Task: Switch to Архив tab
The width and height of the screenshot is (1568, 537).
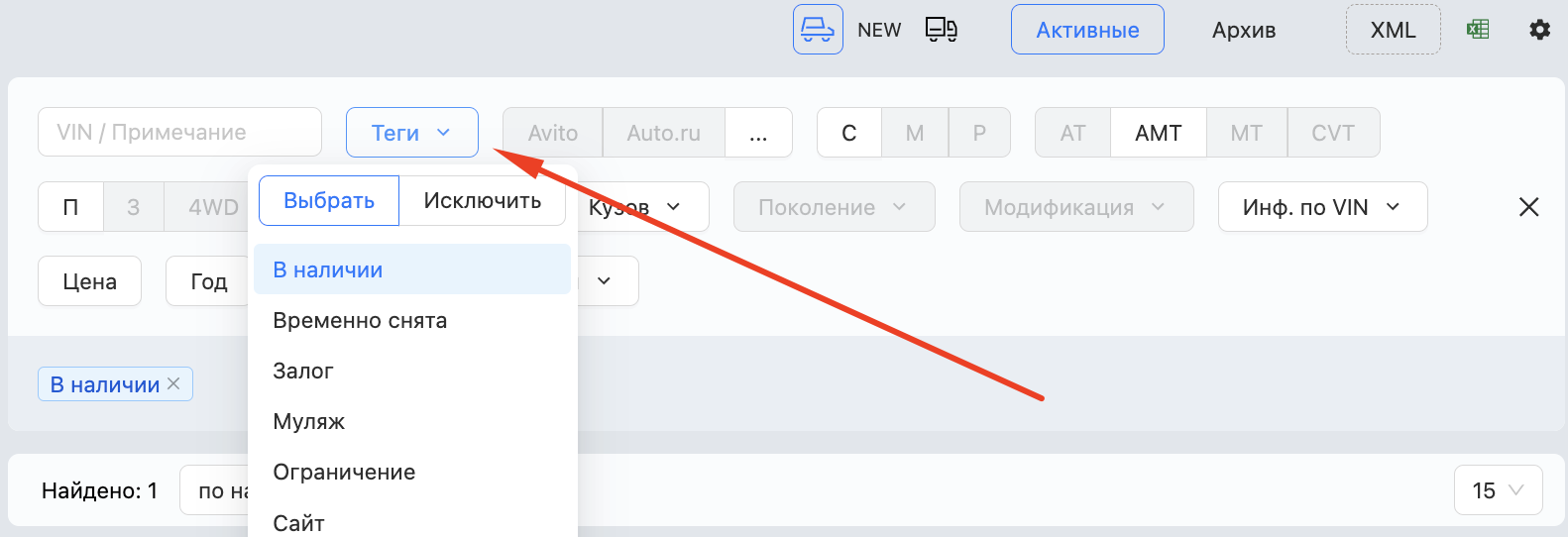Action: (1243, 30)
